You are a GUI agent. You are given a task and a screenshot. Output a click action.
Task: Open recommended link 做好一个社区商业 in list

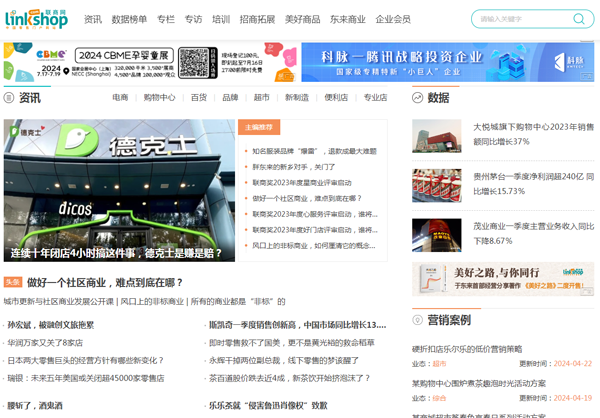pos(307,198)
